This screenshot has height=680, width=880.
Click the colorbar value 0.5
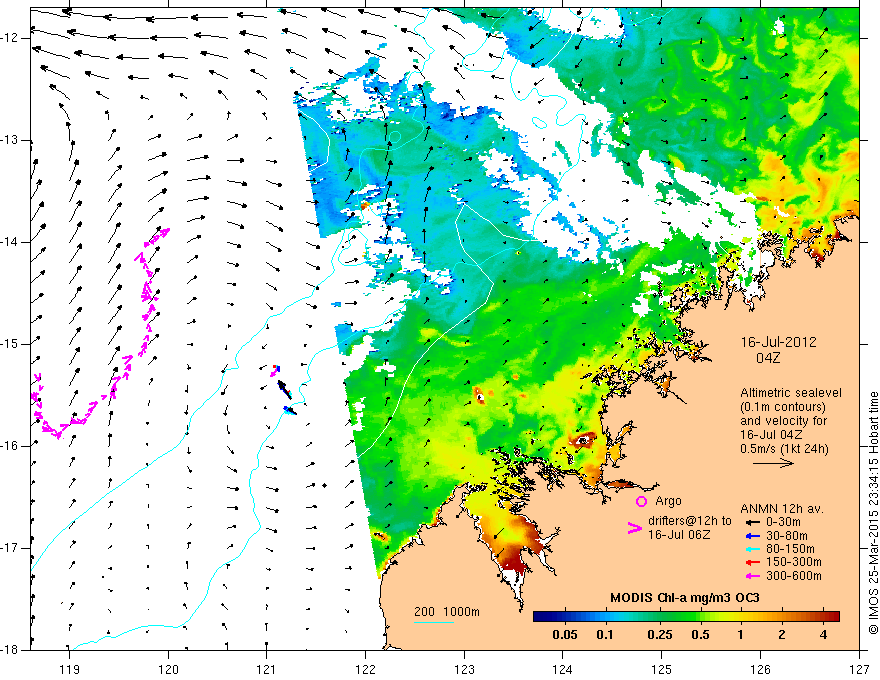700,635
